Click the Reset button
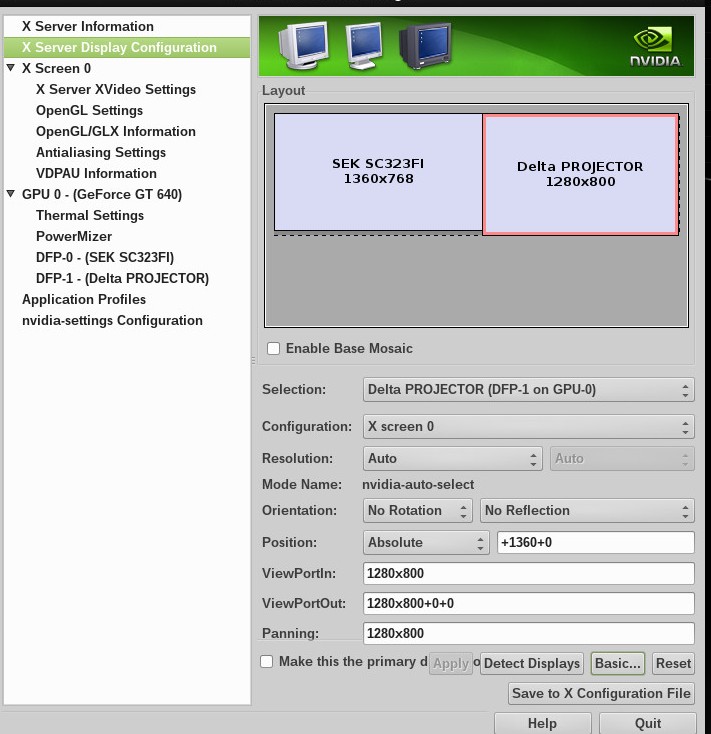This screenshot has height=734, width=711. click(673, 663)
